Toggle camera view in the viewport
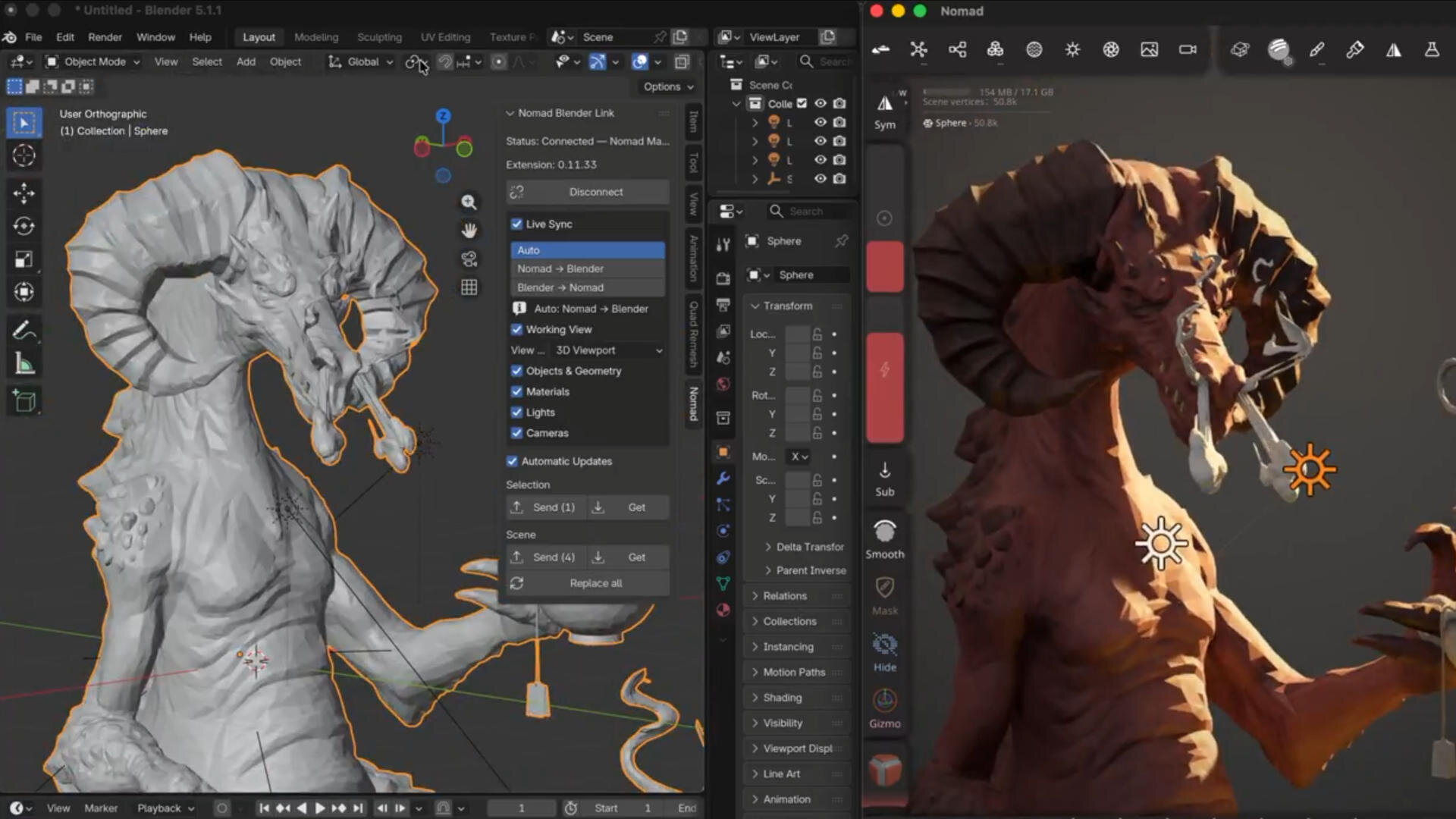Image resolution: width=1456 pixels, height=819 pixels. pyautogui.click(x=469, y=259)
